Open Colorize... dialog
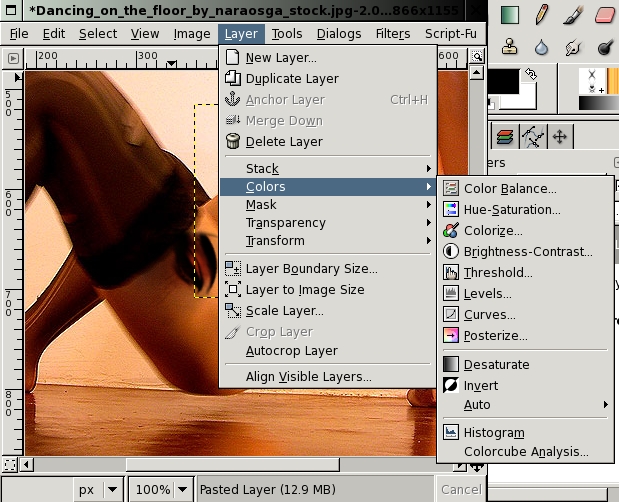 tap(525, 230)
